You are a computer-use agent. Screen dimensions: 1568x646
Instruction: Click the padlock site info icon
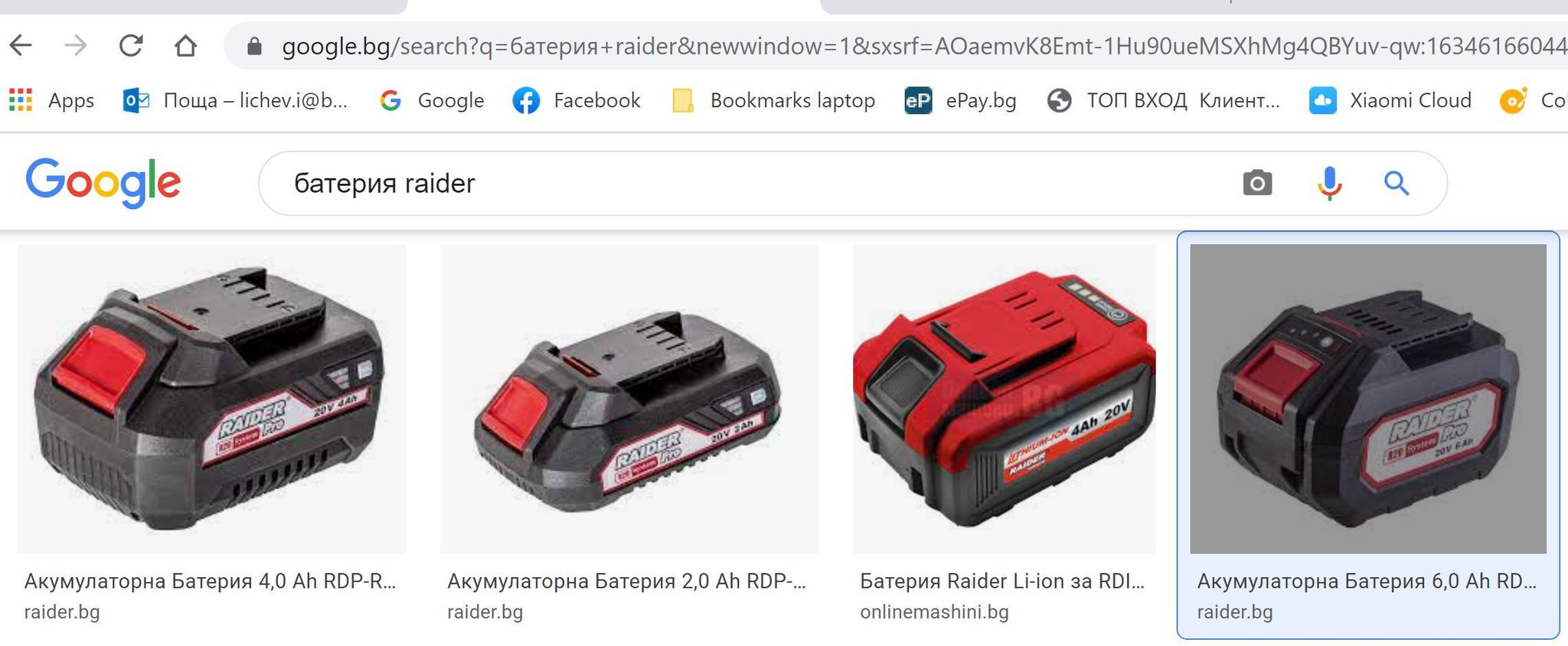[x=254, y=47]
